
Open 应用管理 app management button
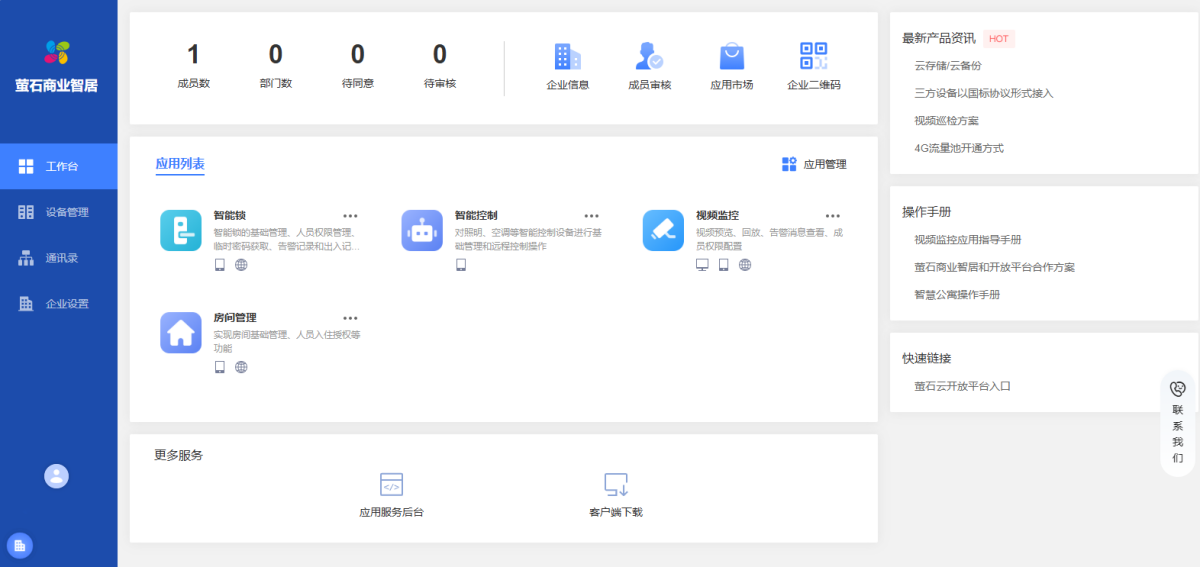pyautogui.click(x=814, y=165)
